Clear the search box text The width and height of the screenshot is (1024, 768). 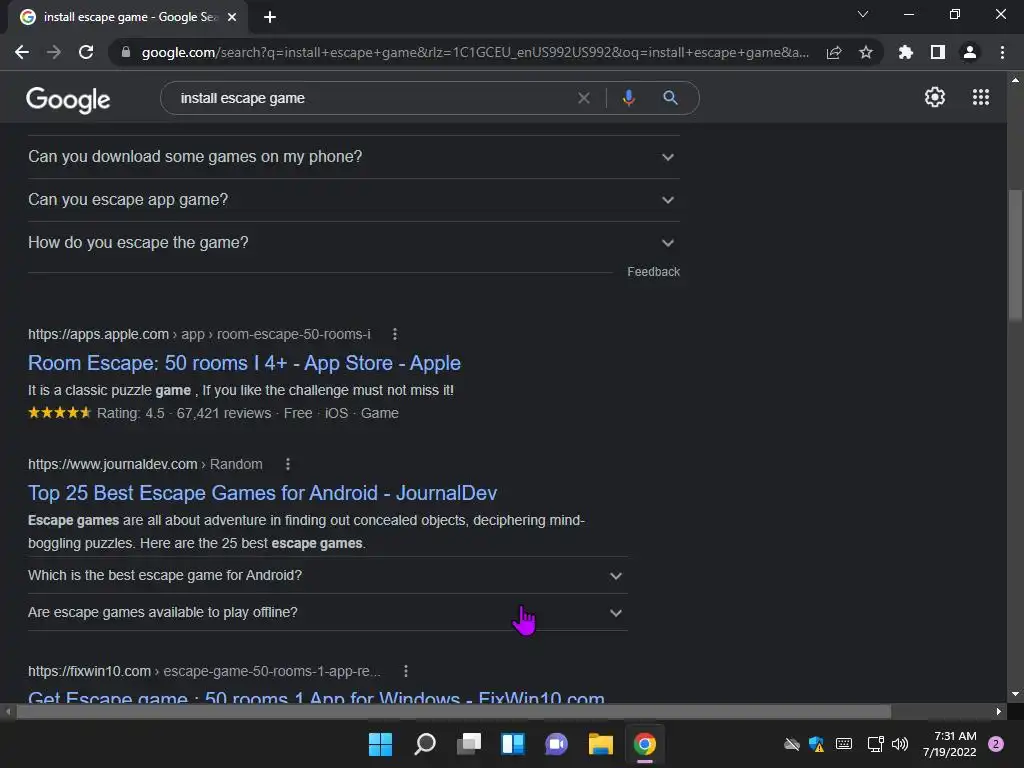coord(584,98)
